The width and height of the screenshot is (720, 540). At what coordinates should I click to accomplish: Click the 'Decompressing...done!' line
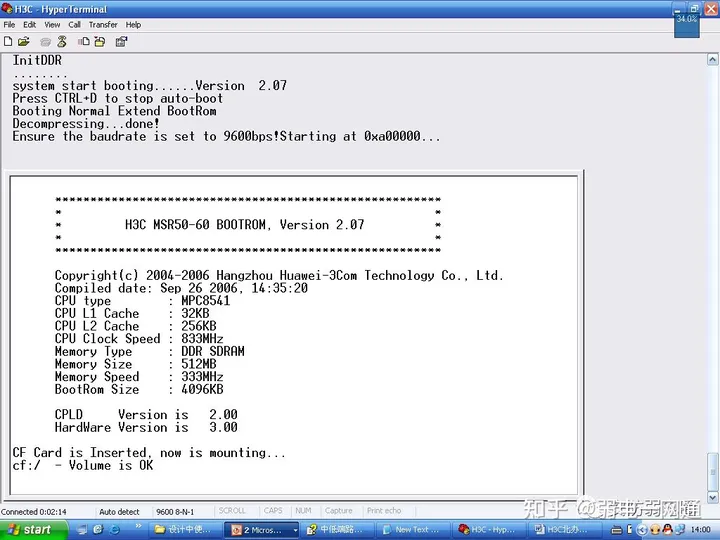pyautogui.click(x=86, y=124)
